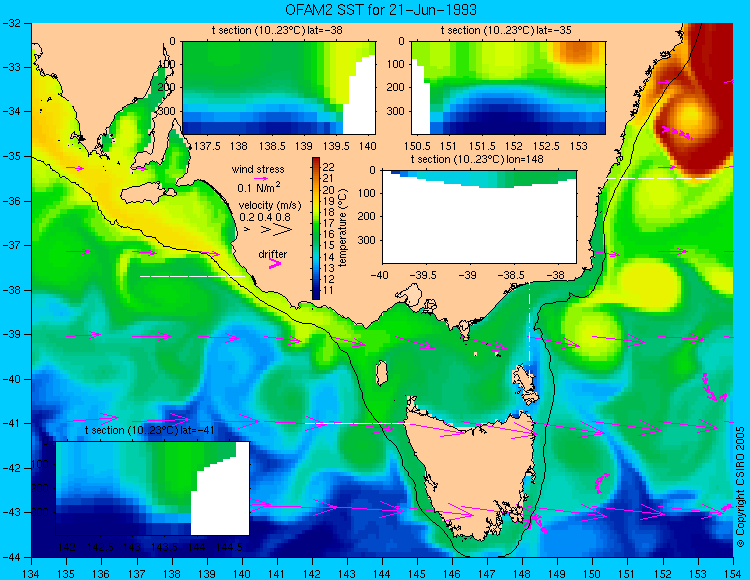Viewport: 750px width, 580px height.
Task: Click main map longitude label '134'
Action: point(31,573)
